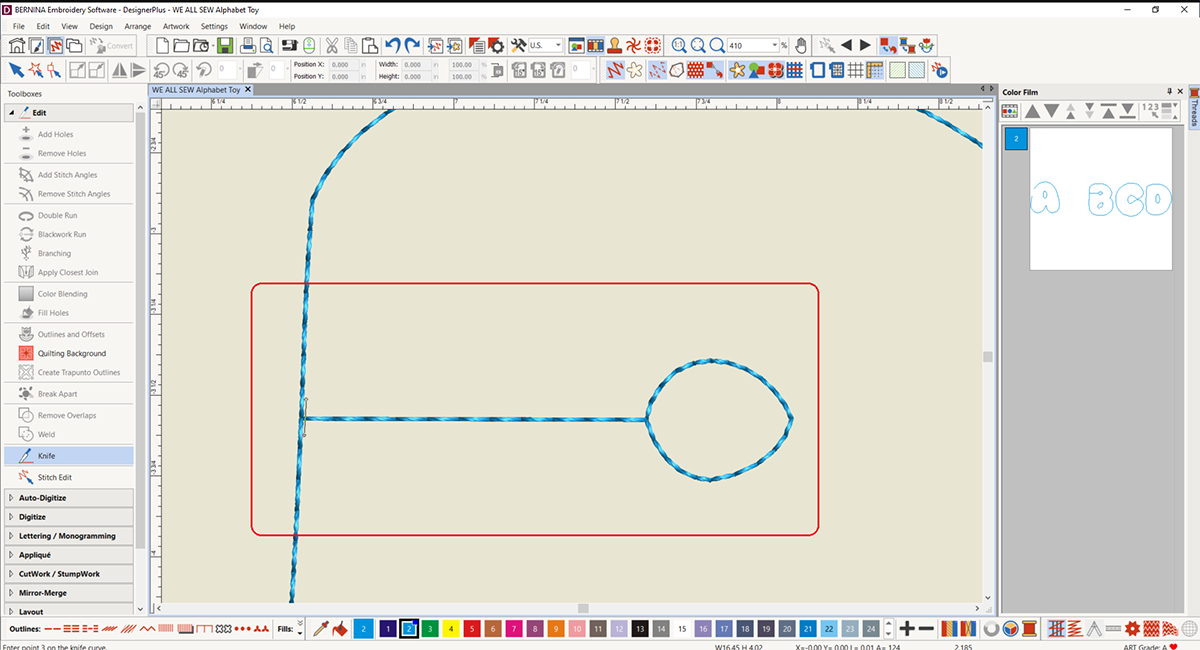Toggle Show Hoop button
The height and width of the screenshot is (650, 1200).
(x=817, y=70)
